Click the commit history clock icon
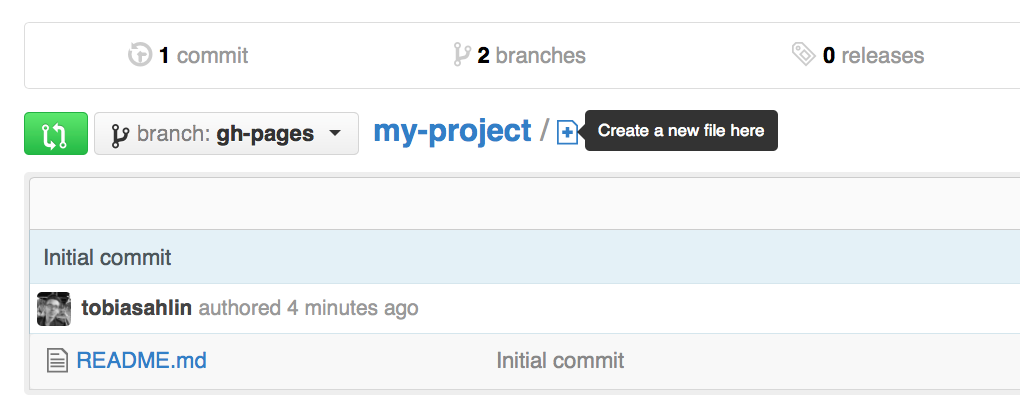This screenshot has height=408, width=1020. pyautogui.click(x=140, y=55)
